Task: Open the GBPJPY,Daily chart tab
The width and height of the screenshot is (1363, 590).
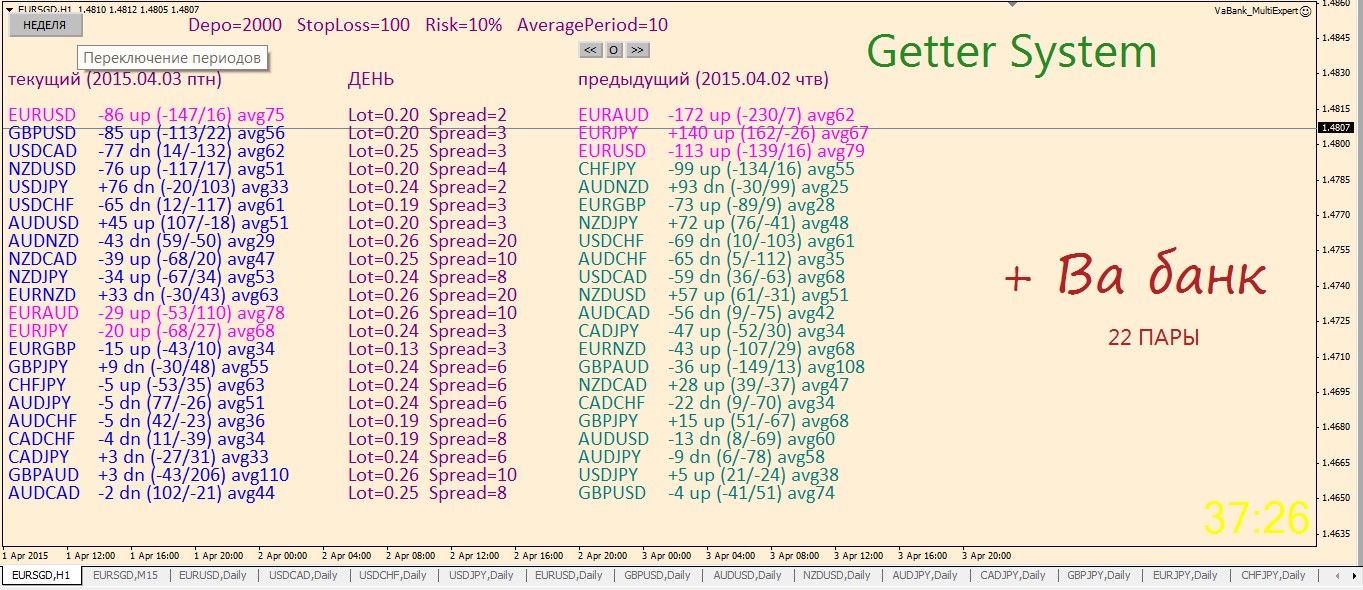Action: click(x=1099, y=575)
